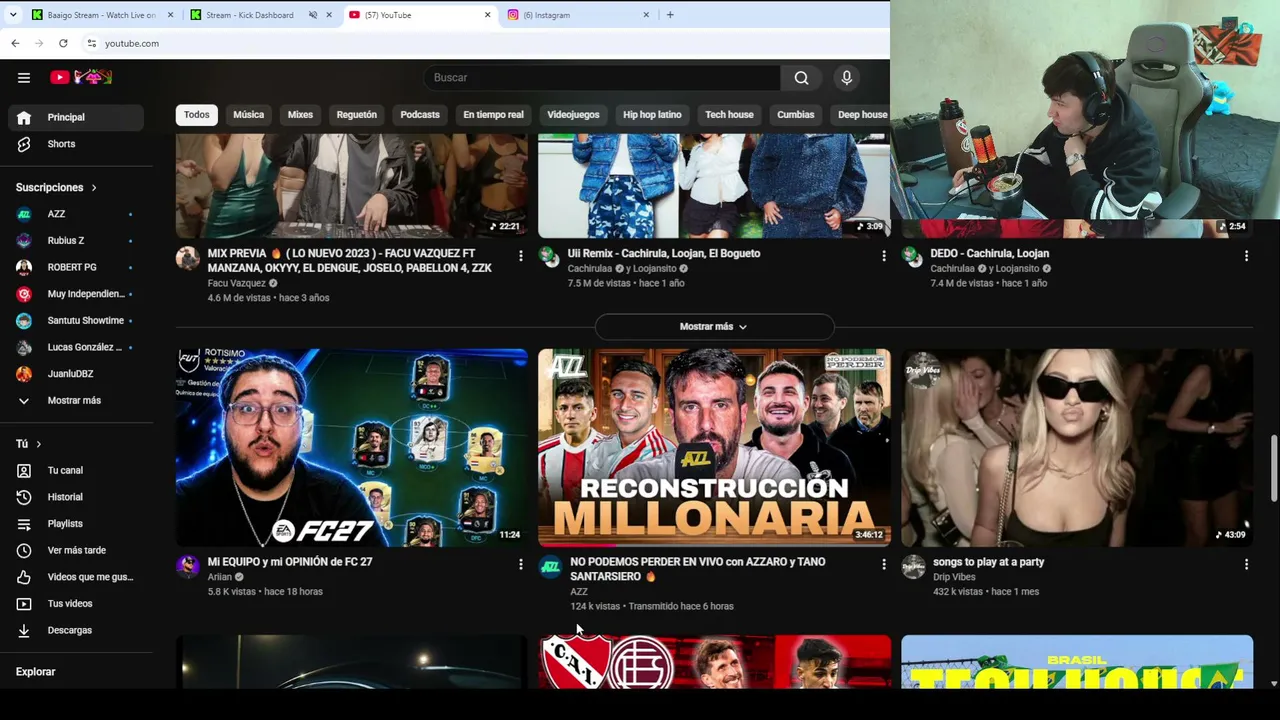Open Historial in the sidebar
Image resolution: width=1280 pixels, height=720 pixels.
pos(76,497)
